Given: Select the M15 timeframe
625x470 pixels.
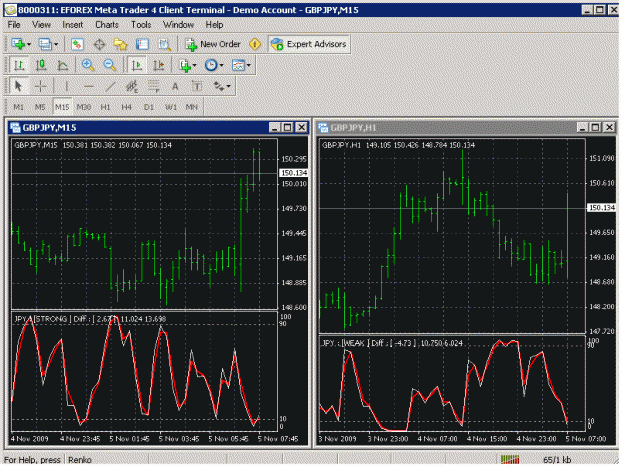Looking at the screenshot, I should 62,107.
